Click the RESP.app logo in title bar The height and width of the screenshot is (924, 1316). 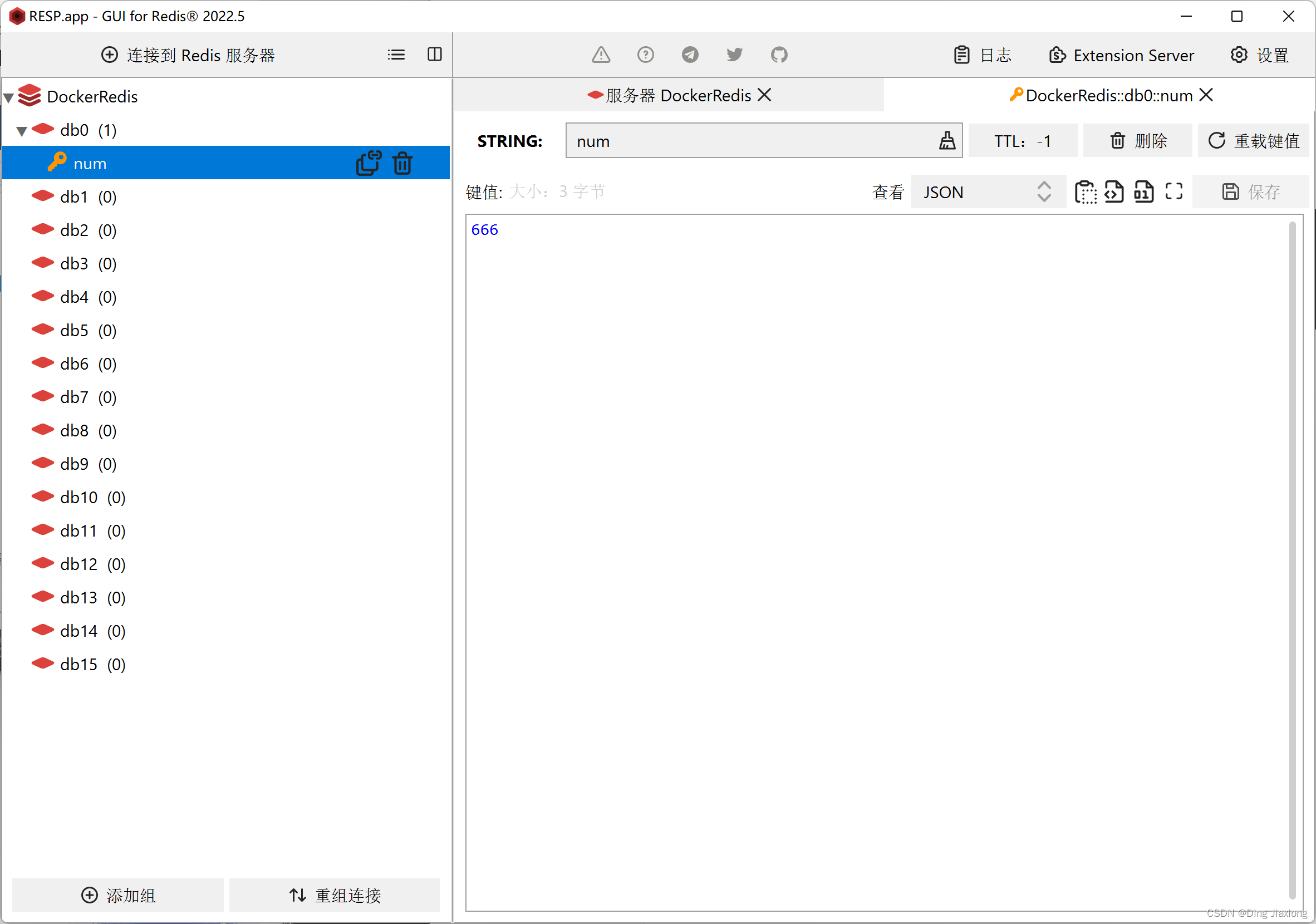[x=17, y=16]
